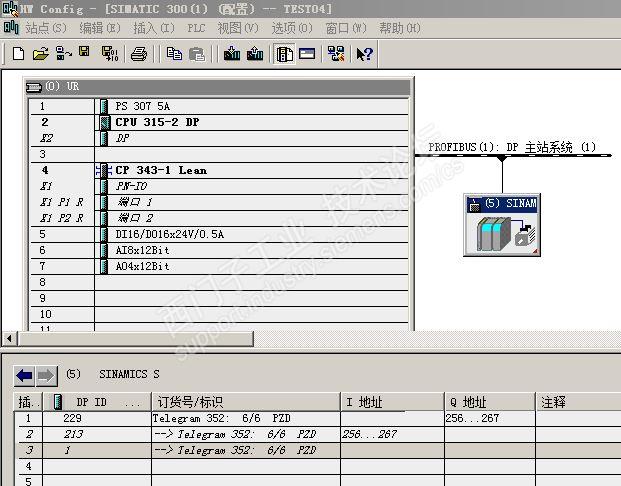Image resolution: width=621 pixels, height=486 pixels.
Task: Click the PROFIBUS(1) DP master system line label
Action: [512, 147]
